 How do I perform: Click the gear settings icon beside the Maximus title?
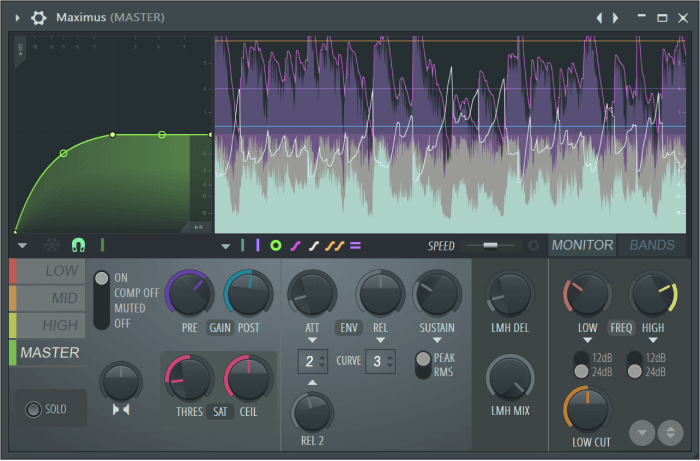[x=38, y=18]
